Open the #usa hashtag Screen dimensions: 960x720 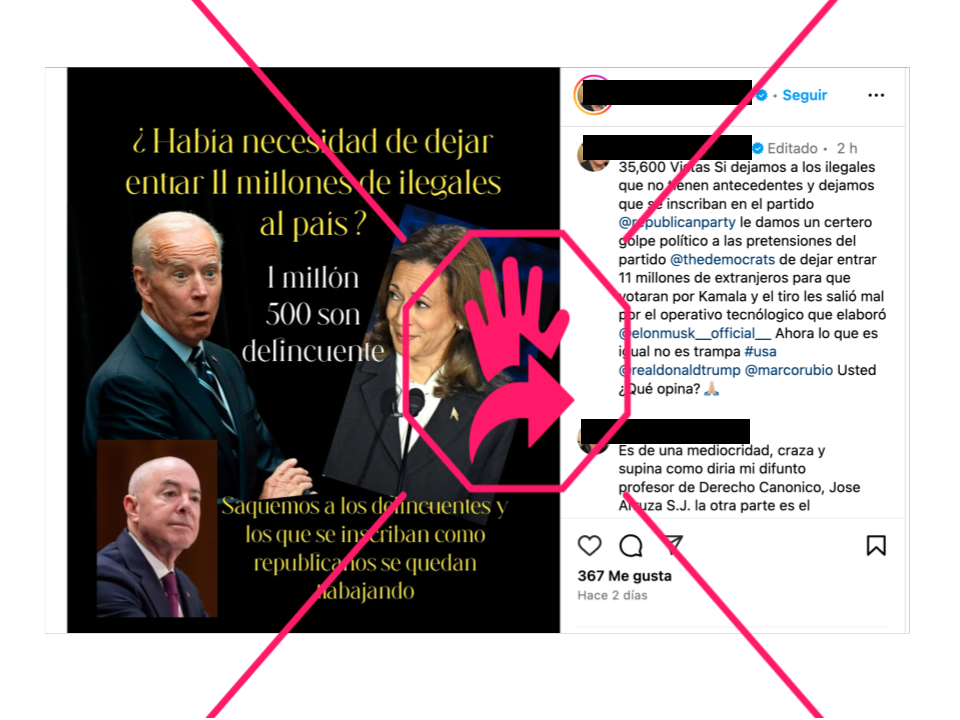coord(760,351)
